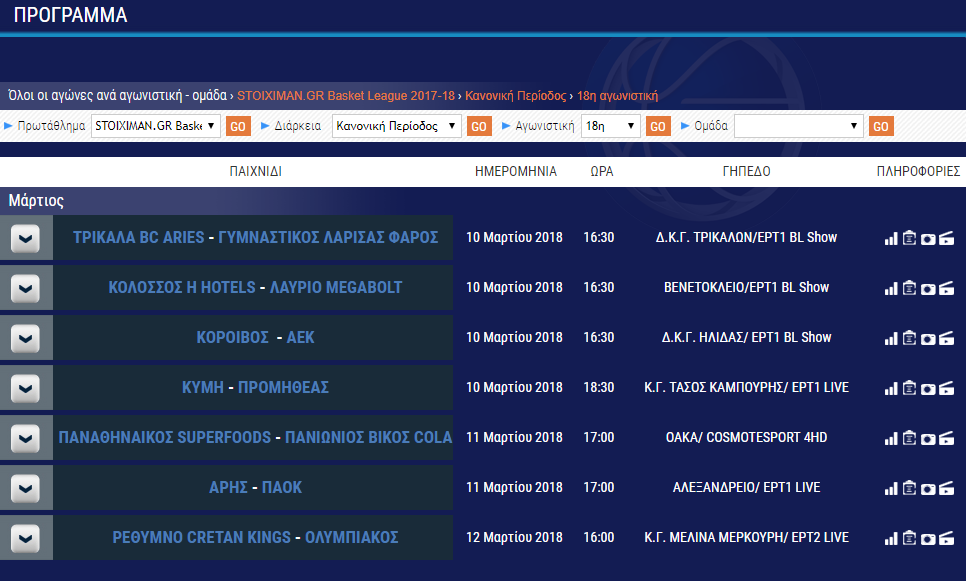Viewport: 966px width, 581px height.
Task: Open statistics icon for ΑΡΗΣ - ΠΑΟΚ game
Action: (x=891, y=488)
